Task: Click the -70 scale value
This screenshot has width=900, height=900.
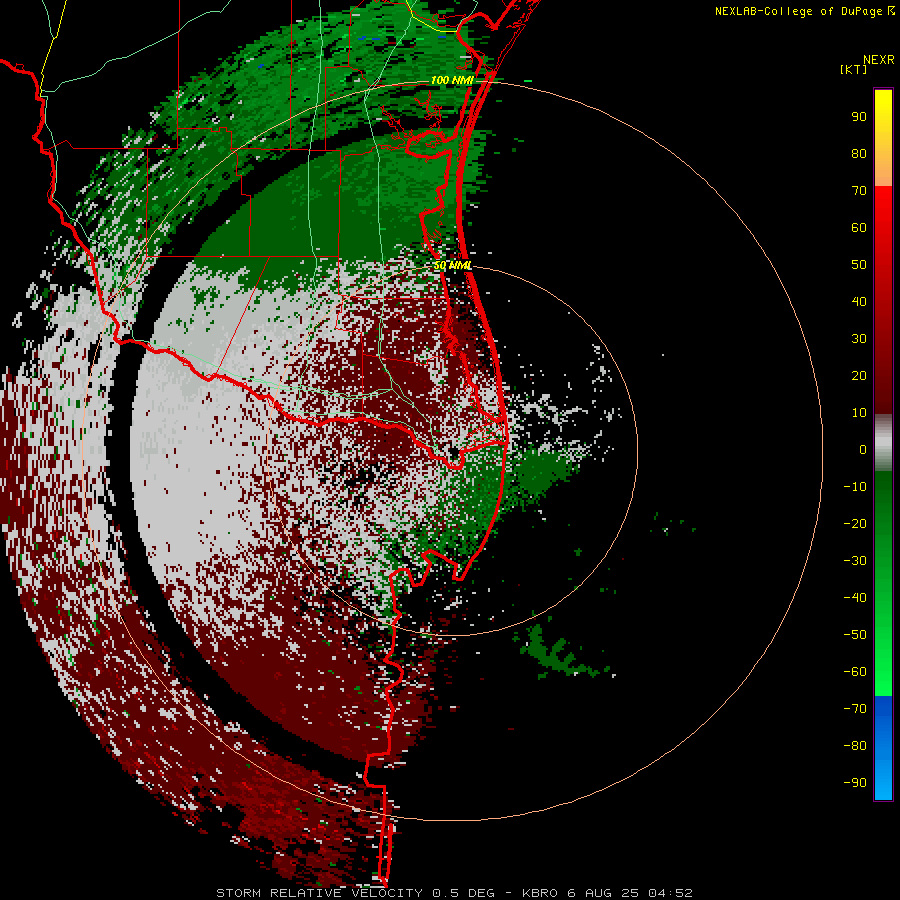Action: pos(855,709)
